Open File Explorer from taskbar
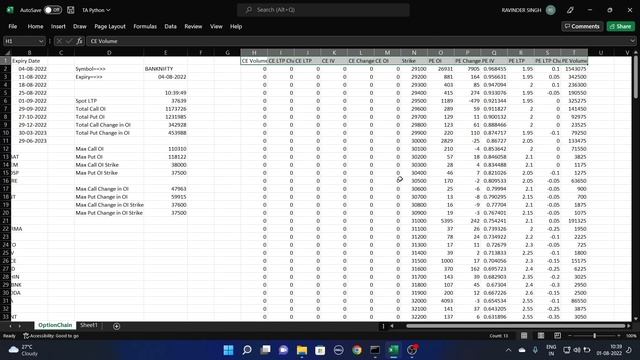The width and height of the screenshot is (640, 360). [x=302, y=350]
